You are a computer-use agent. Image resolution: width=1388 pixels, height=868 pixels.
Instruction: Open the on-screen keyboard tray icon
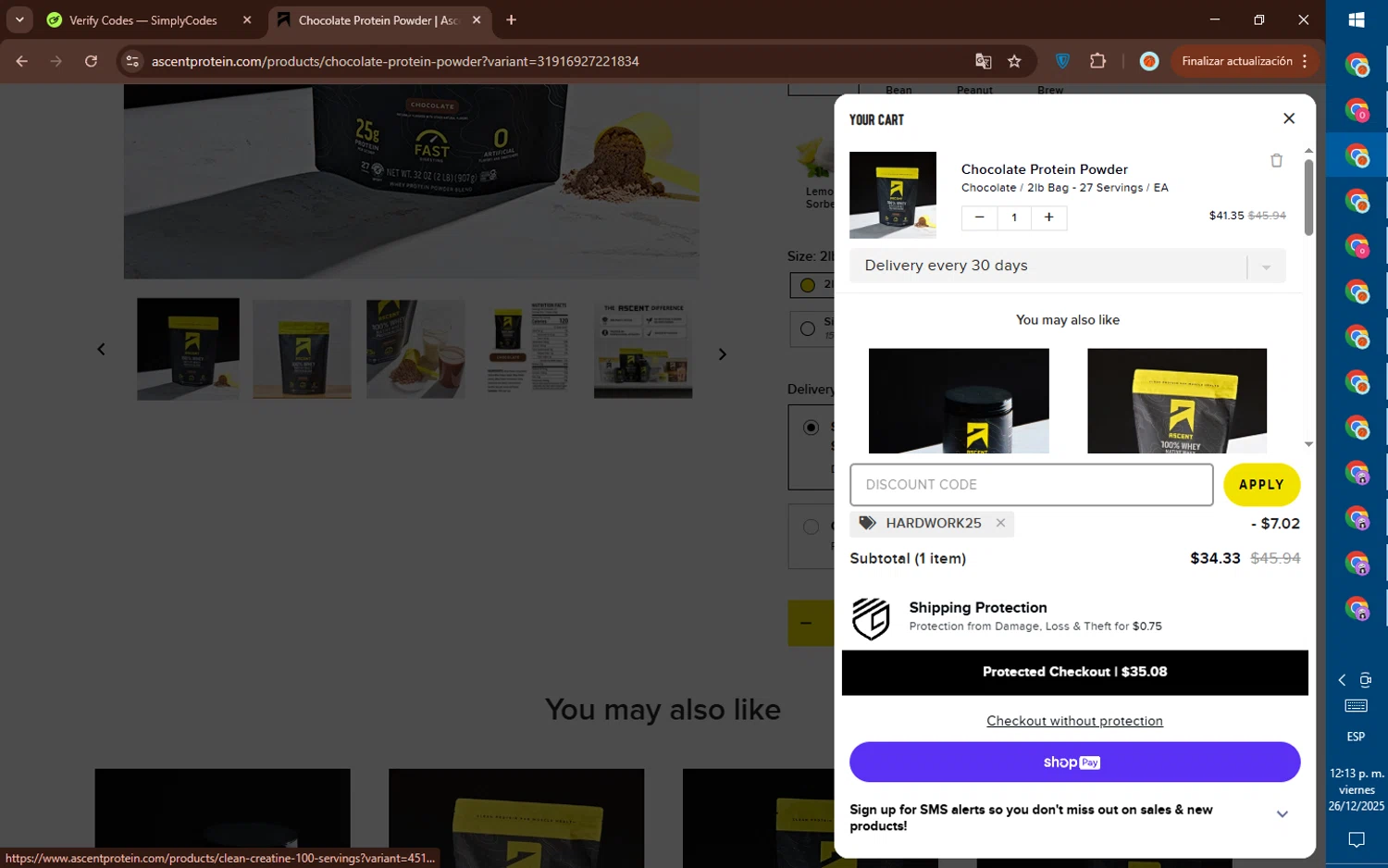click(1357, 706)
